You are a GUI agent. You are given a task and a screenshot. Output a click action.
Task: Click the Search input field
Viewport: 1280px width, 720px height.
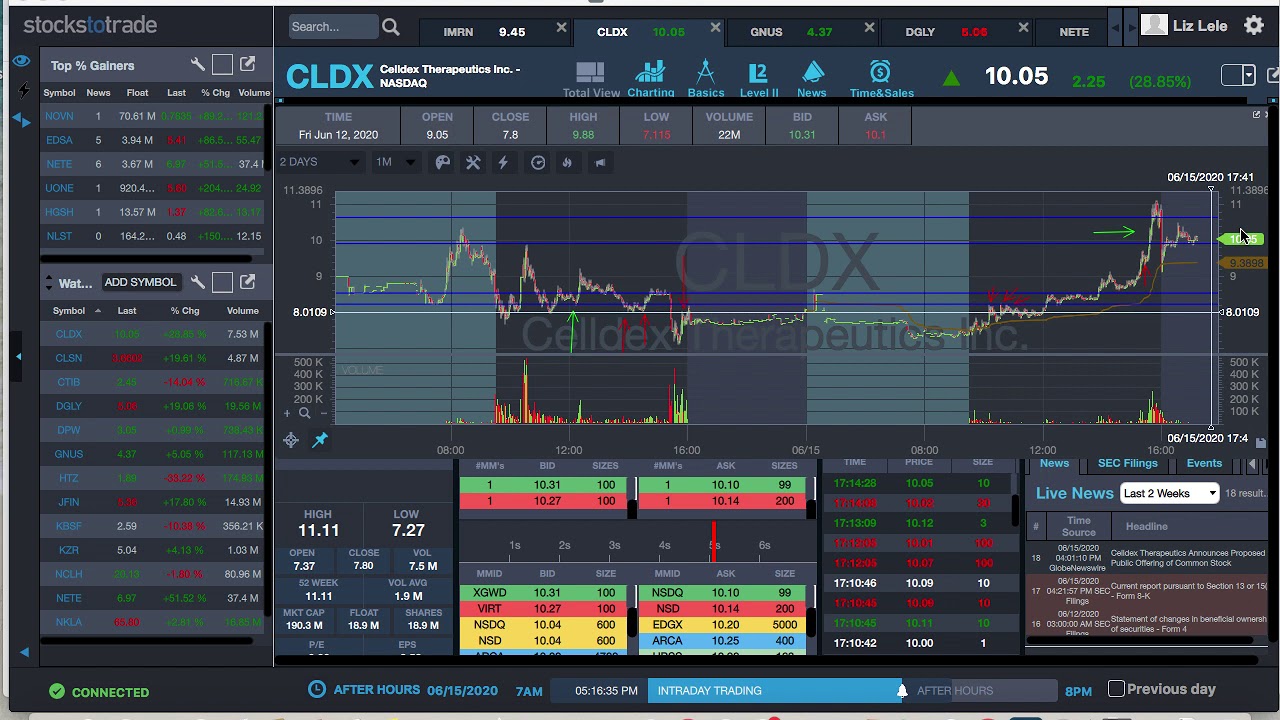click(x=333, y=27)
